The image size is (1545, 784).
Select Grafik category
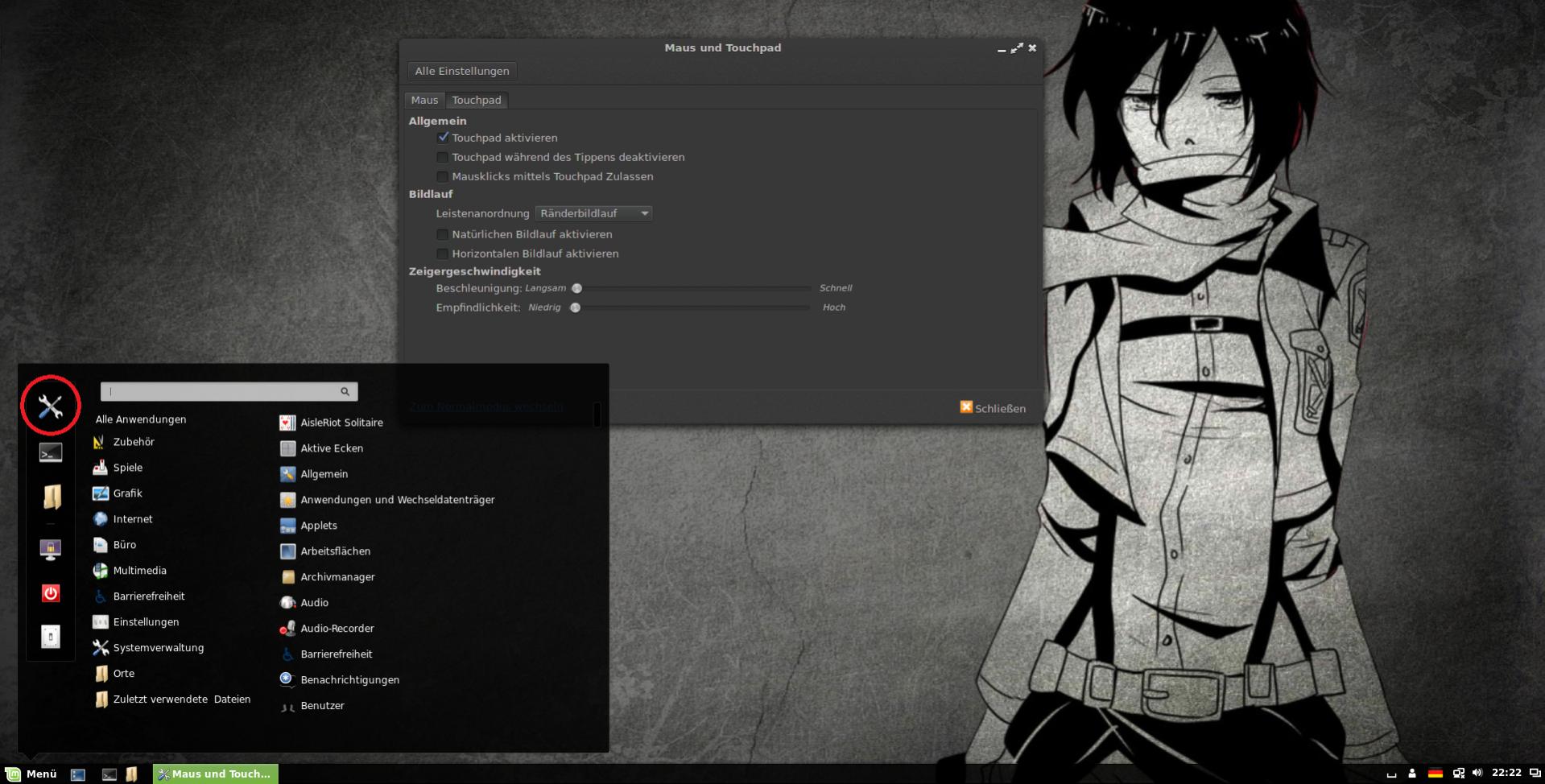118,493
